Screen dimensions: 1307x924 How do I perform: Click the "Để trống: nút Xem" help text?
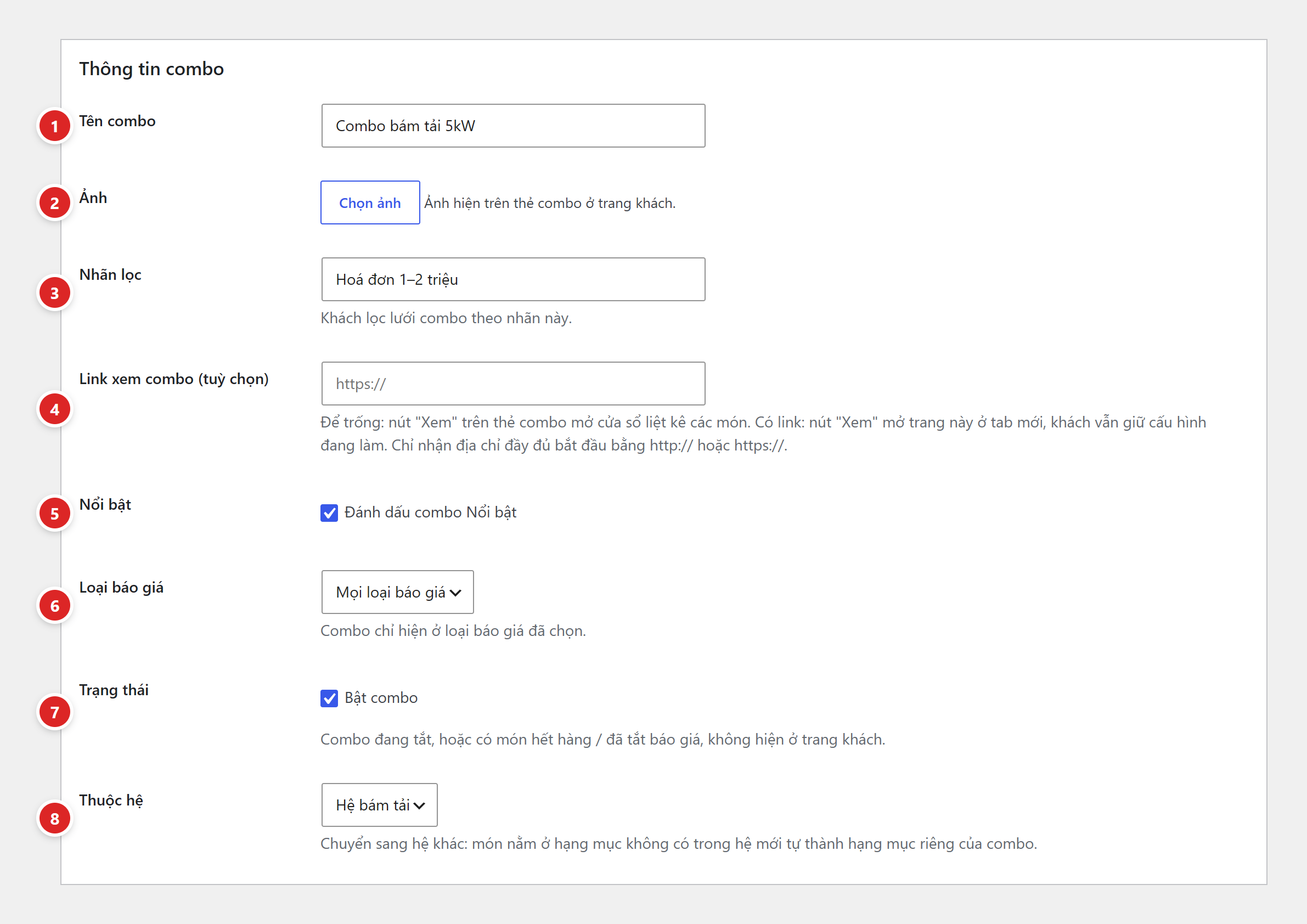[x=763, y=434]
